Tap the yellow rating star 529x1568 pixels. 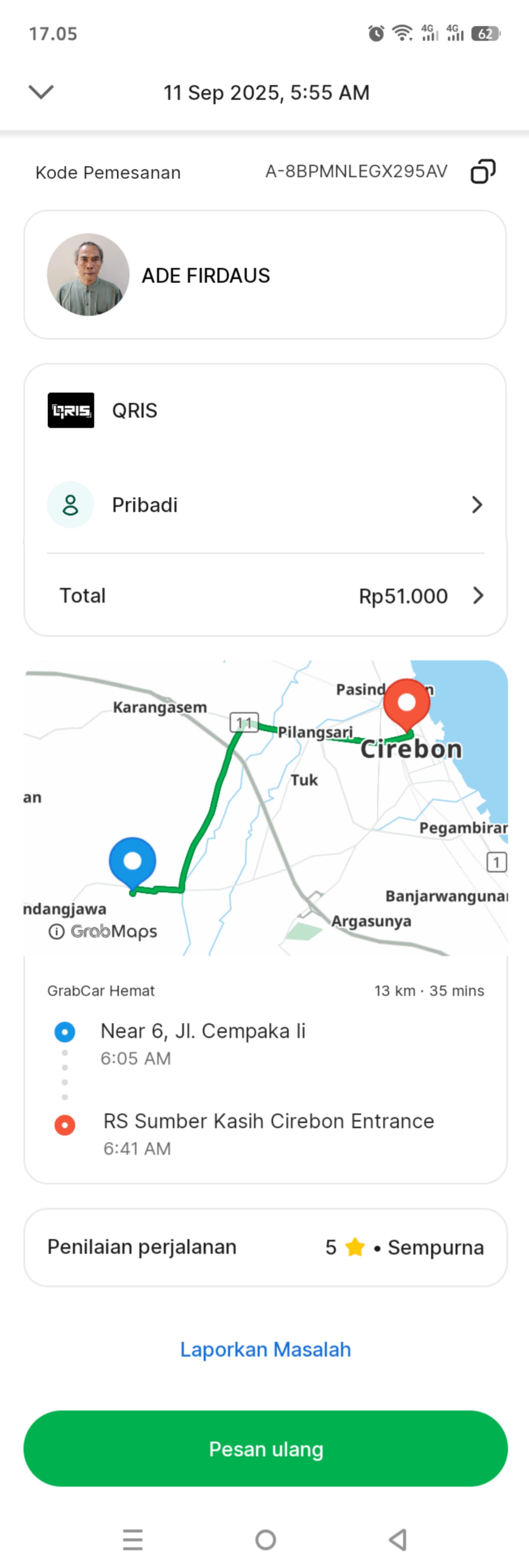point(355,1247)
